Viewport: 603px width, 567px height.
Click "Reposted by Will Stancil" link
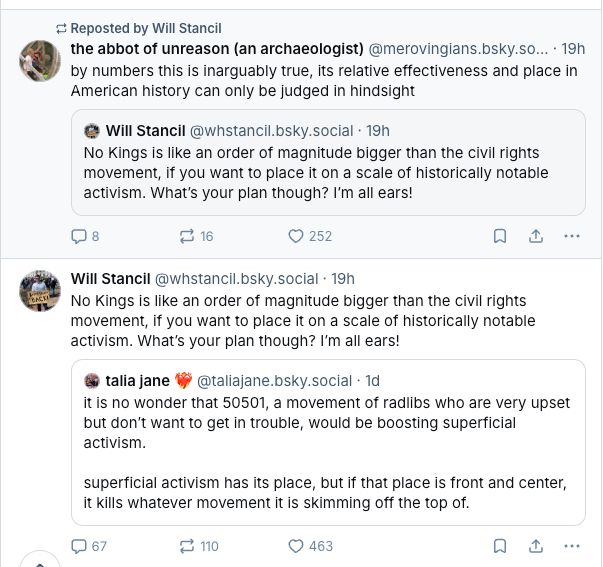[146, 28]
